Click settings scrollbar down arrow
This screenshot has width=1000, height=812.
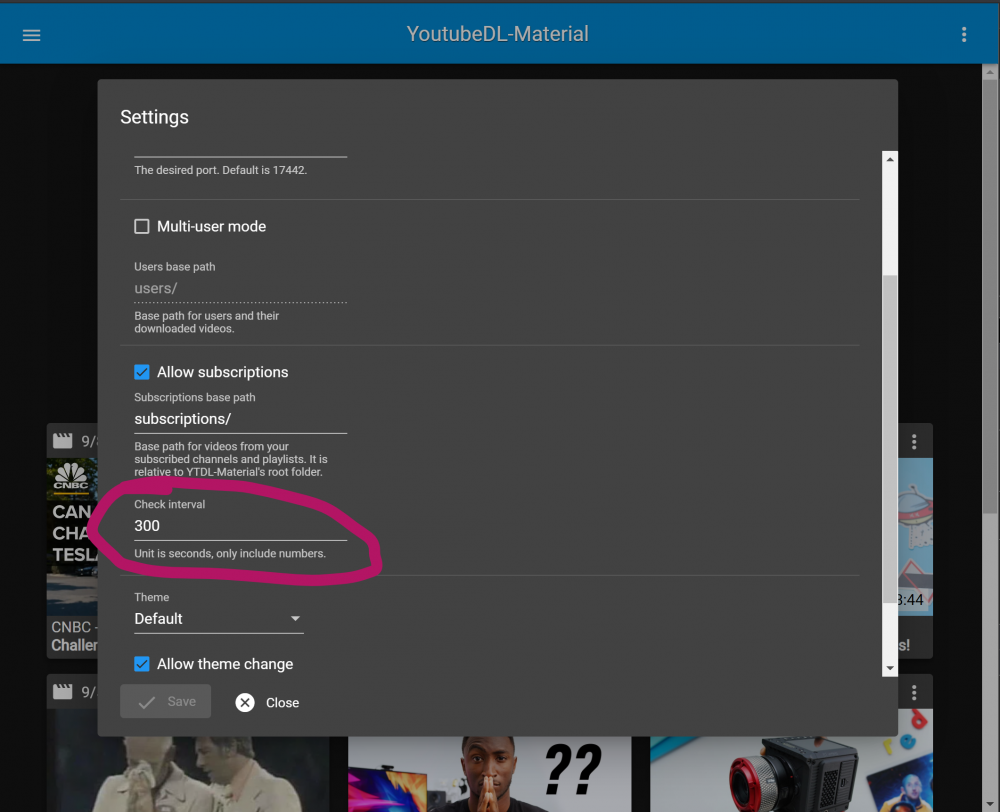click(x=890, y=668)
